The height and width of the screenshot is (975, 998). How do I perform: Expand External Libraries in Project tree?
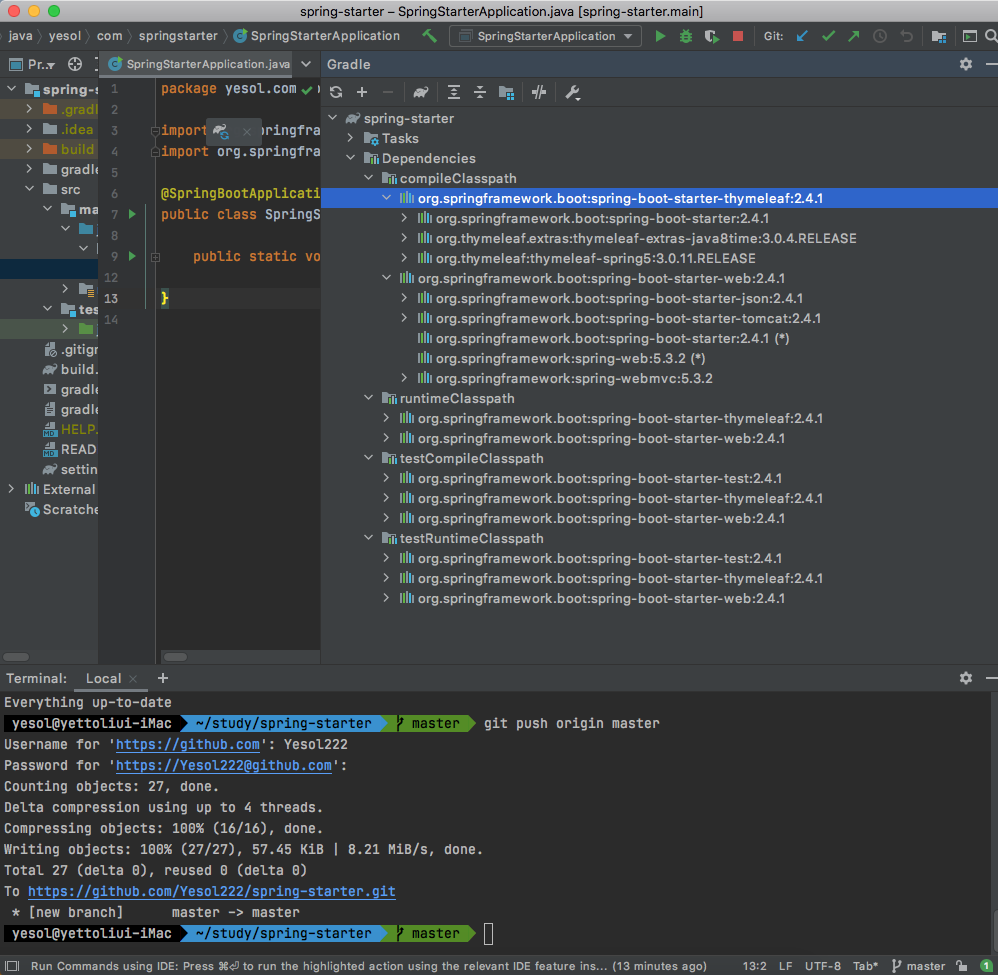coord(11,489)
